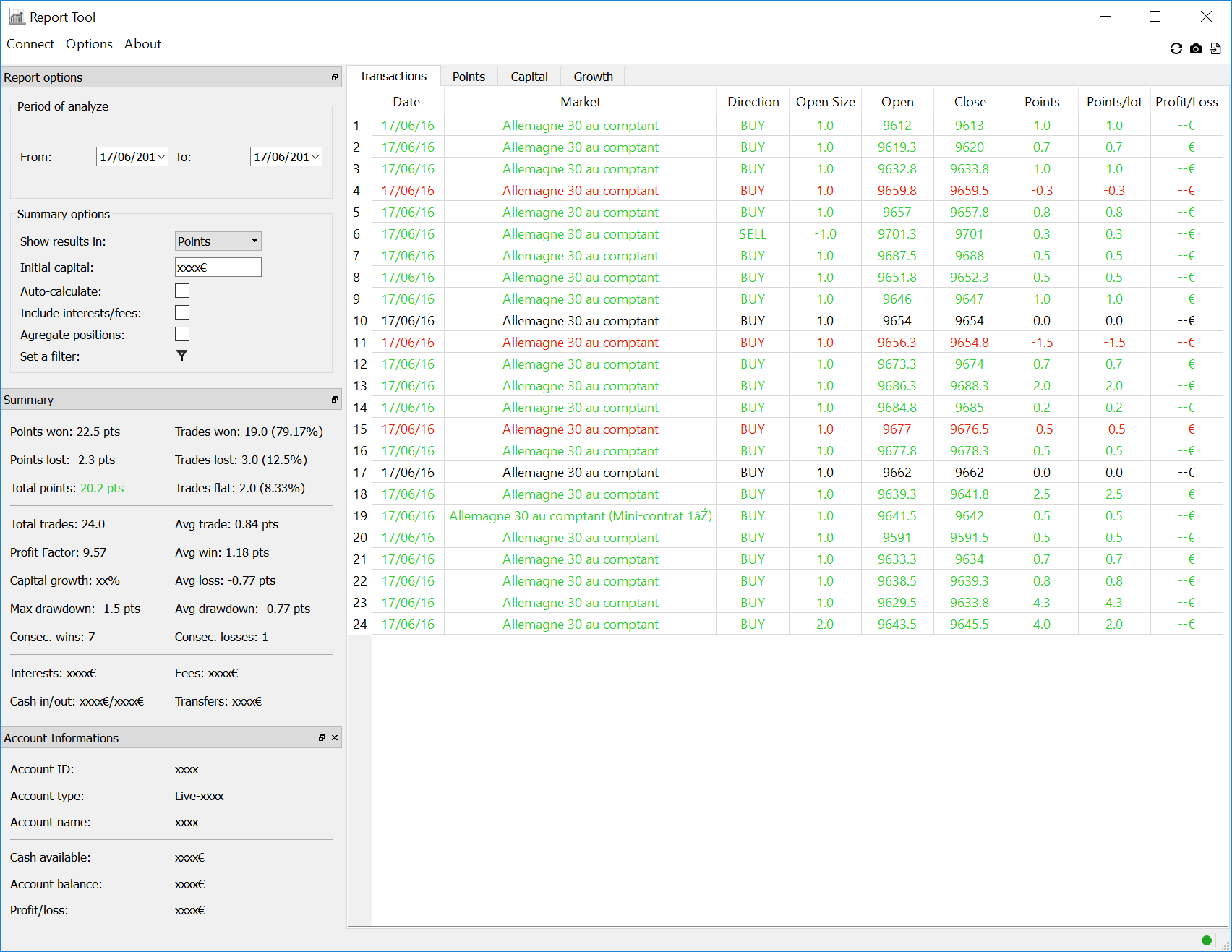
Task: Open the Show results in dropdown
Action: pos(218,241)
